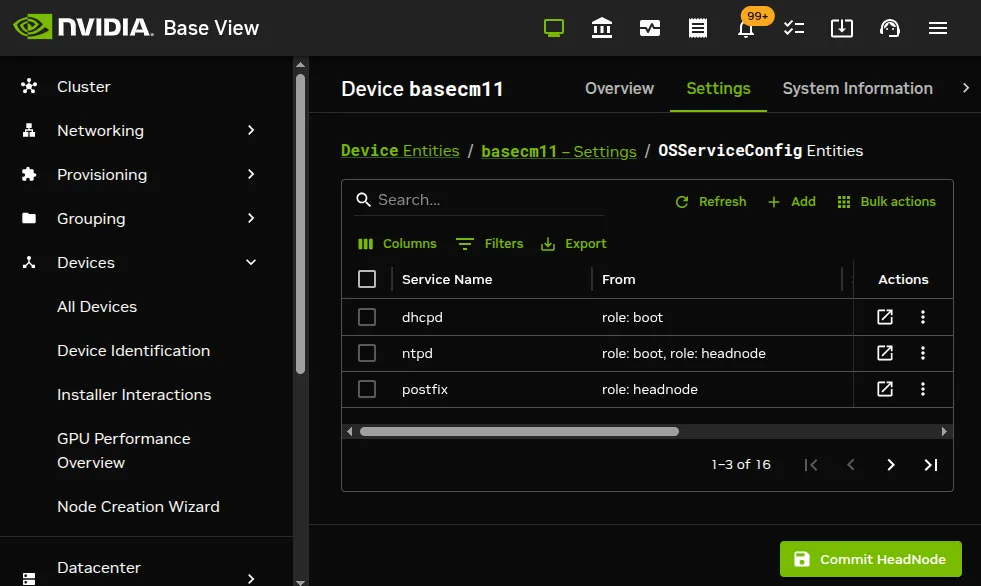Click the sidebar vertical scrollbar thumb
981x586 pixels.
300,224
